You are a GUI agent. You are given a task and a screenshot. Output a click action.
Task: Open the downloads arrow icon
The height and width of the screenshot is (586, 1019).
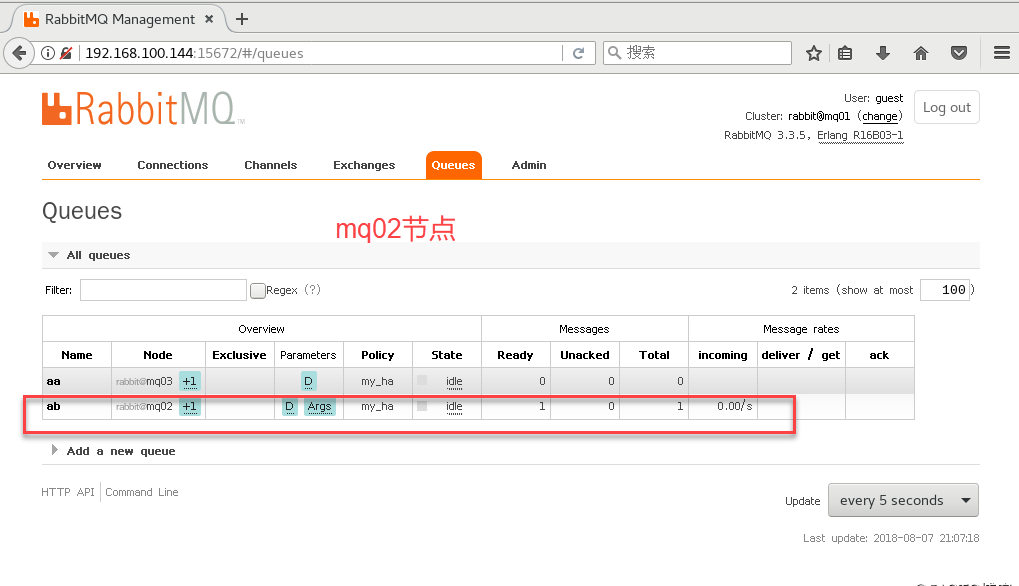point(883,53)
